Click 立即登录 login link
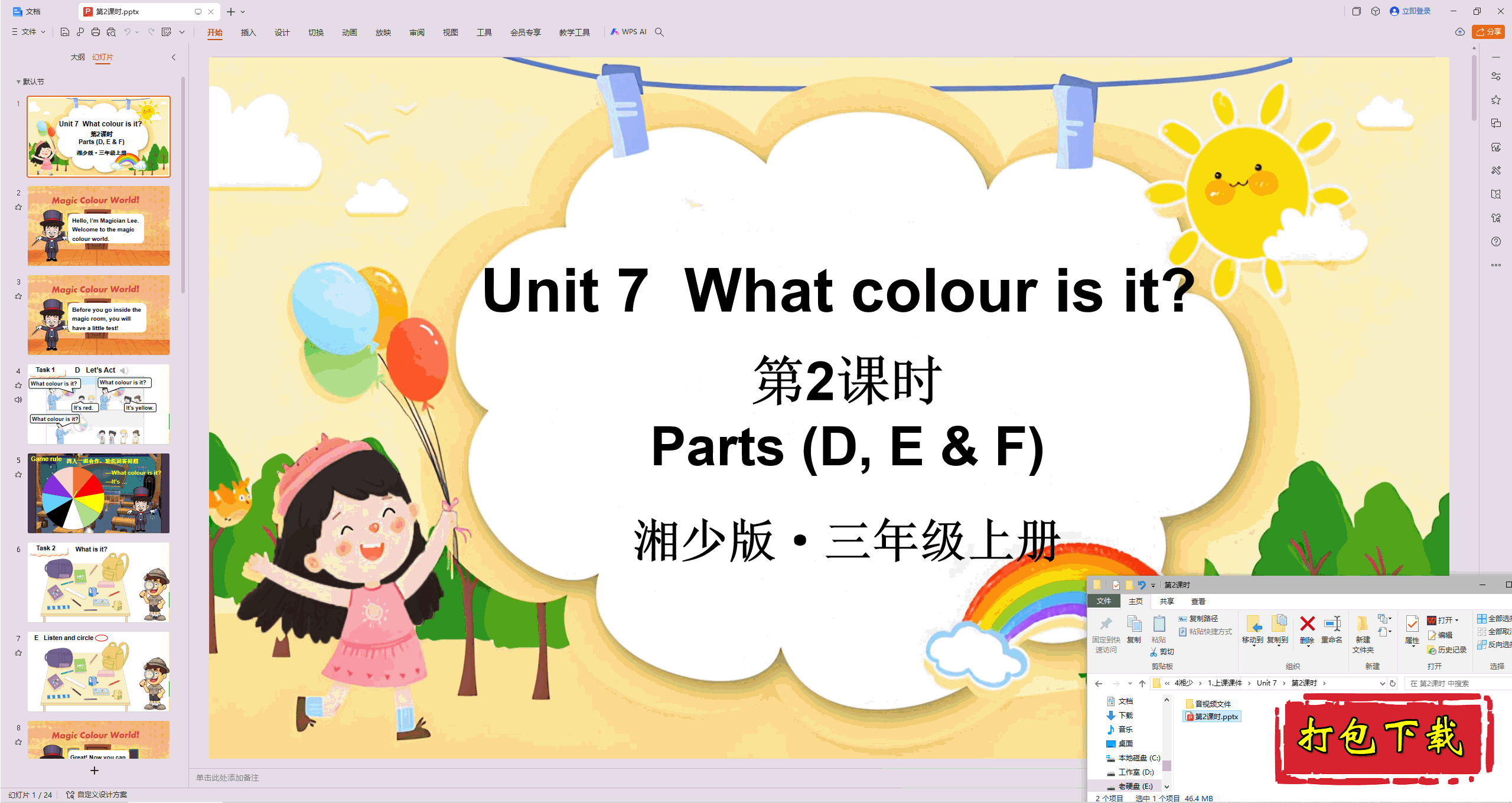Screen dimensions: 1512x803 coord(1410,11)
